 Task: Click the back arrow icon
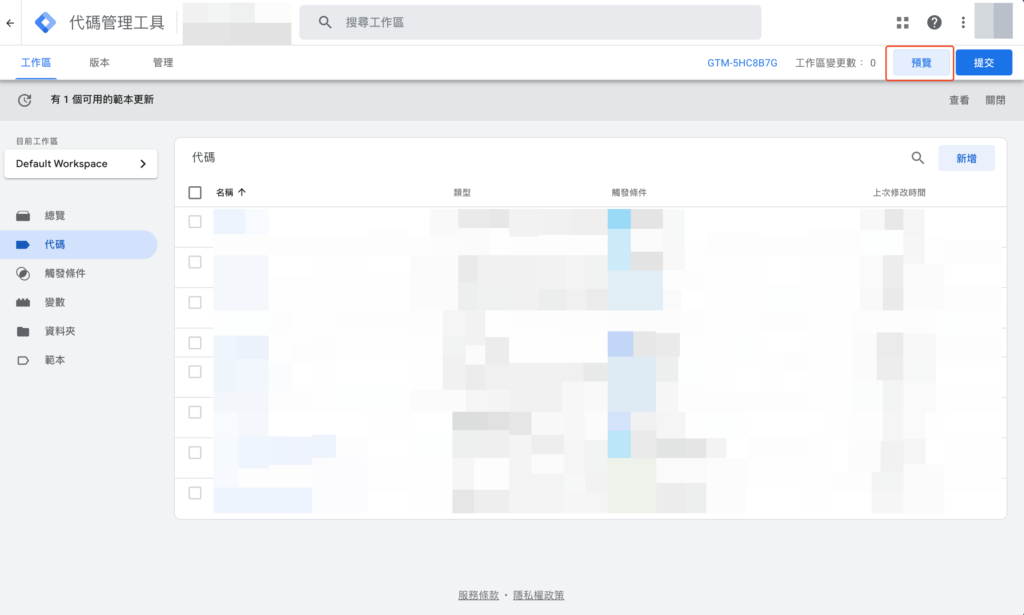pyautogui.click(x=10, y=23)
